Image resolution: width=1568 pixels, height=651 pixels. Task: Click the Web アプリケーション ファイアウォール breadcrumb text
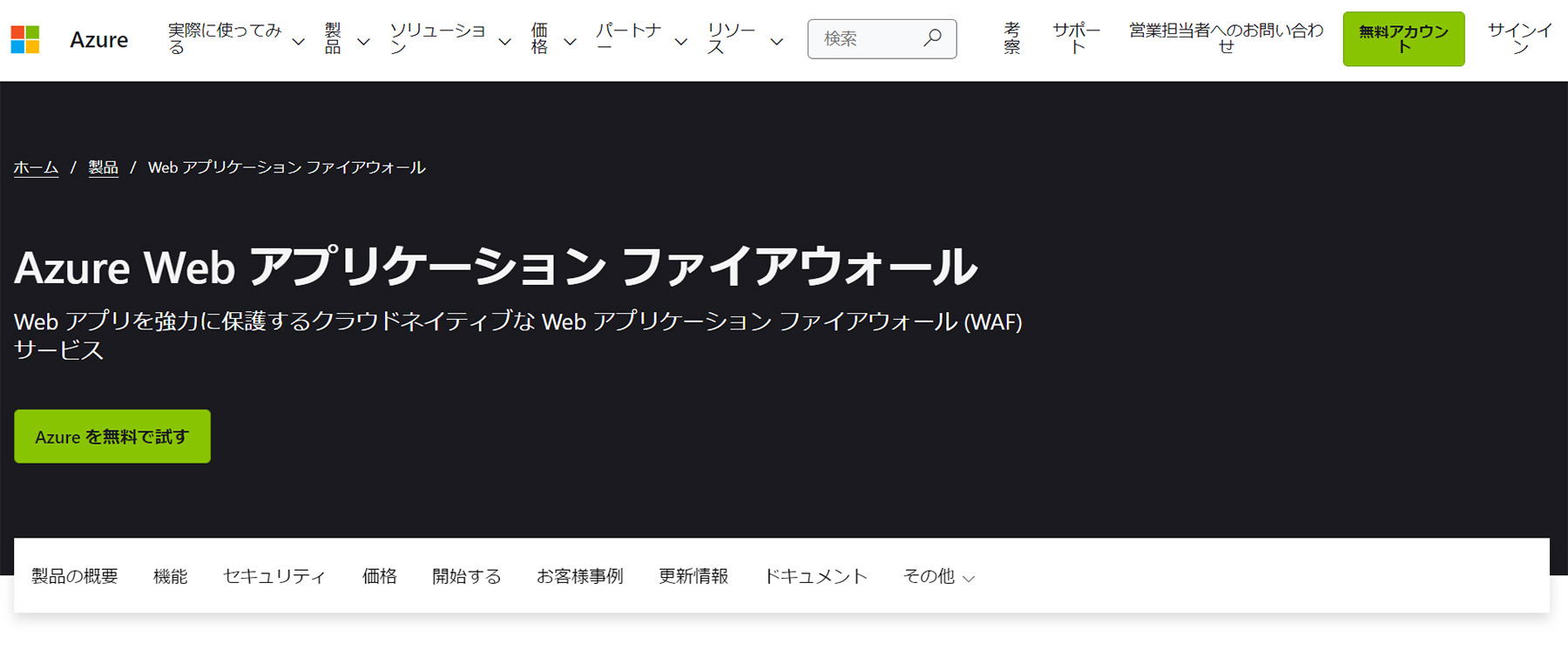point(287,167)
